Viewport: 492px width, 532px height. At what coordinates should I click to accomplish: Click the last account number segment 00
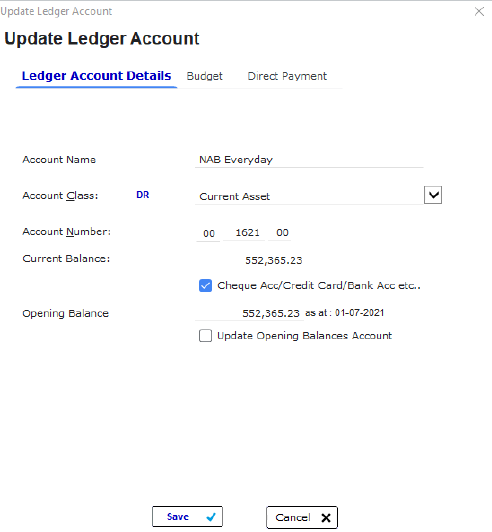pos(280,233)
